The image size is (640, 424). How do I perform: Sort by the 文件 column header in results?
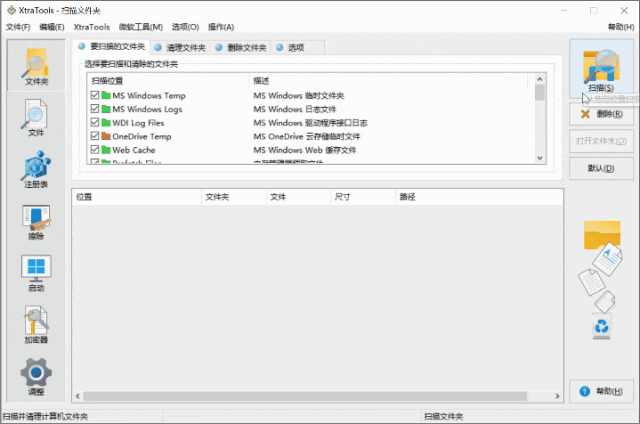point(298,197)
